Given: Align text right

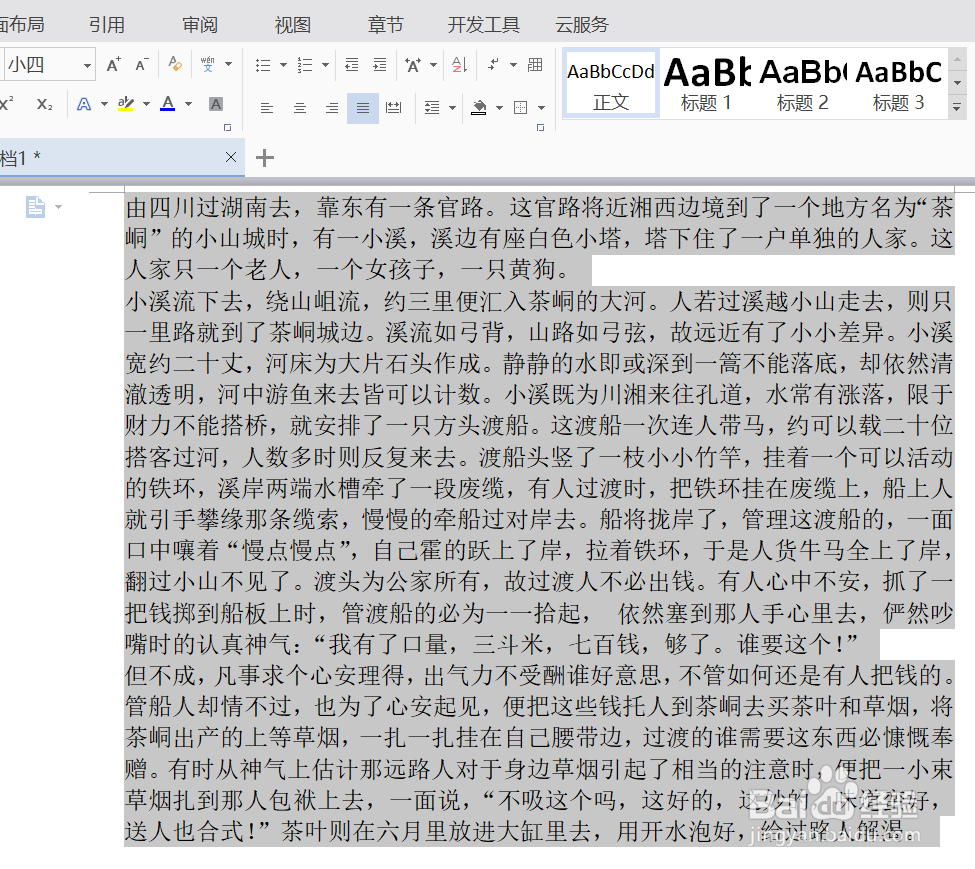Looking at the screenshot, I should tap(332, 108).
